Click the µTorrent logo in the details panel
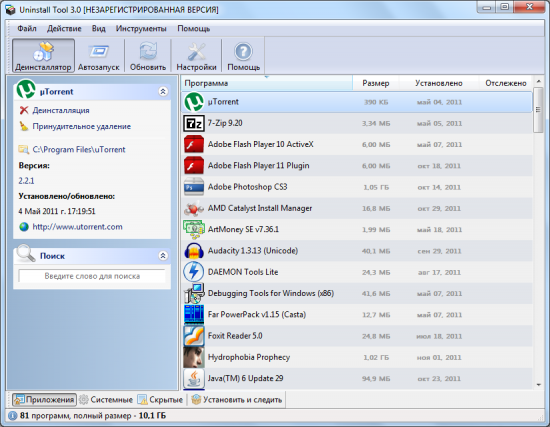Viewport: 550px width, 427px height. 26,89
